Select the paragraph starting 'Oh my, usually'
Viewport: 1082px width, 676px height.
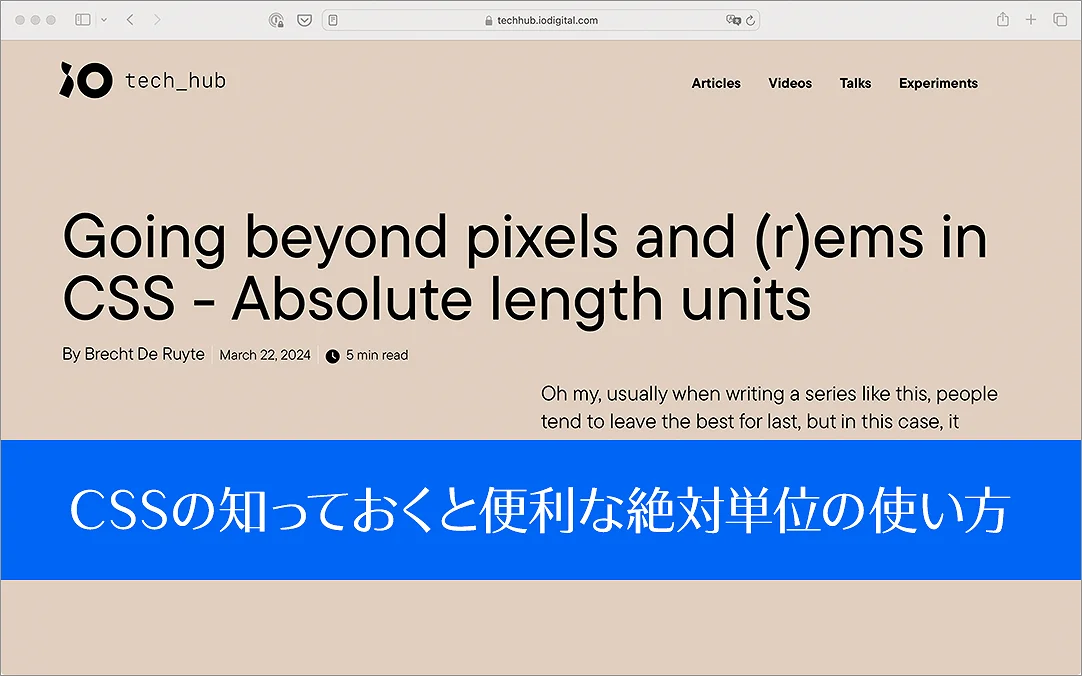pos(769,408)
